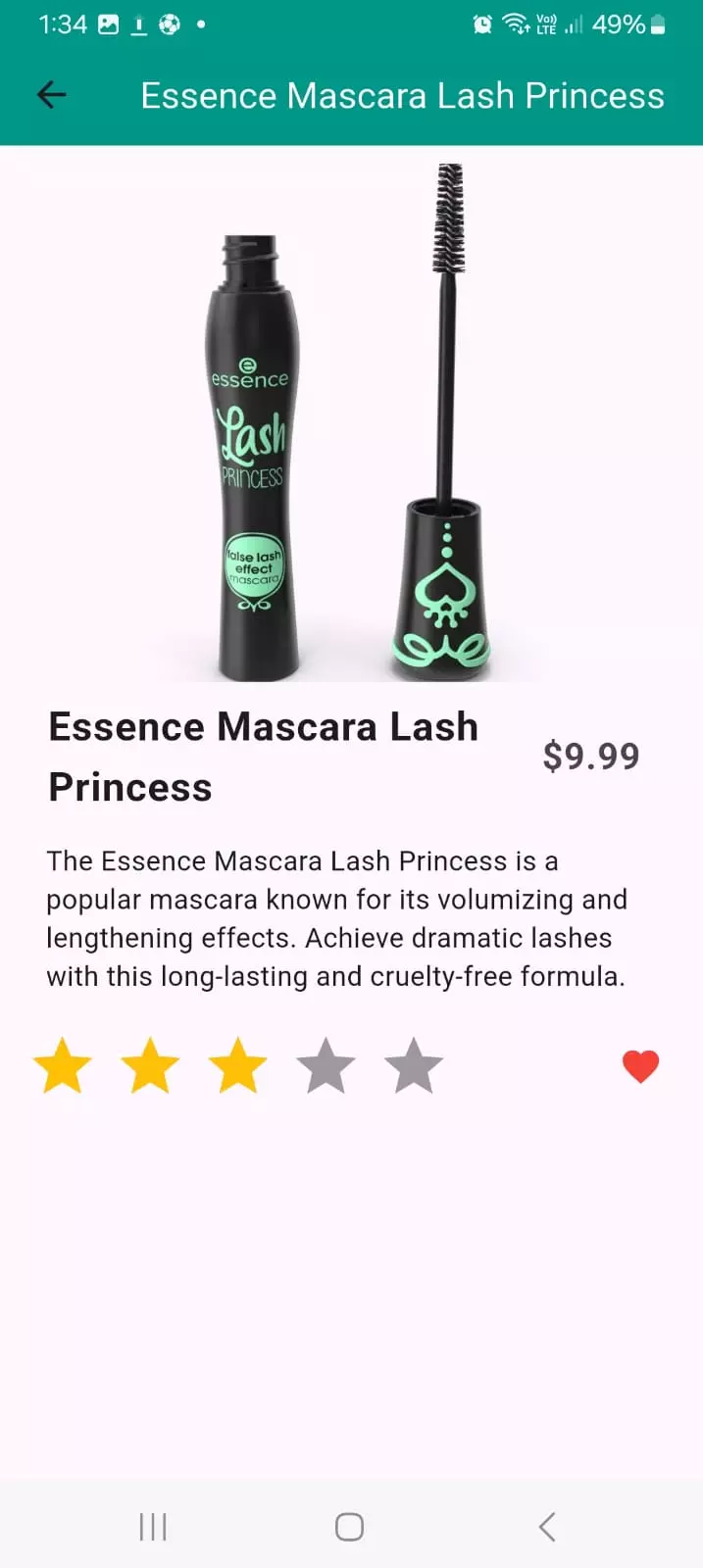Open the mascara product image

click(351, 421)
